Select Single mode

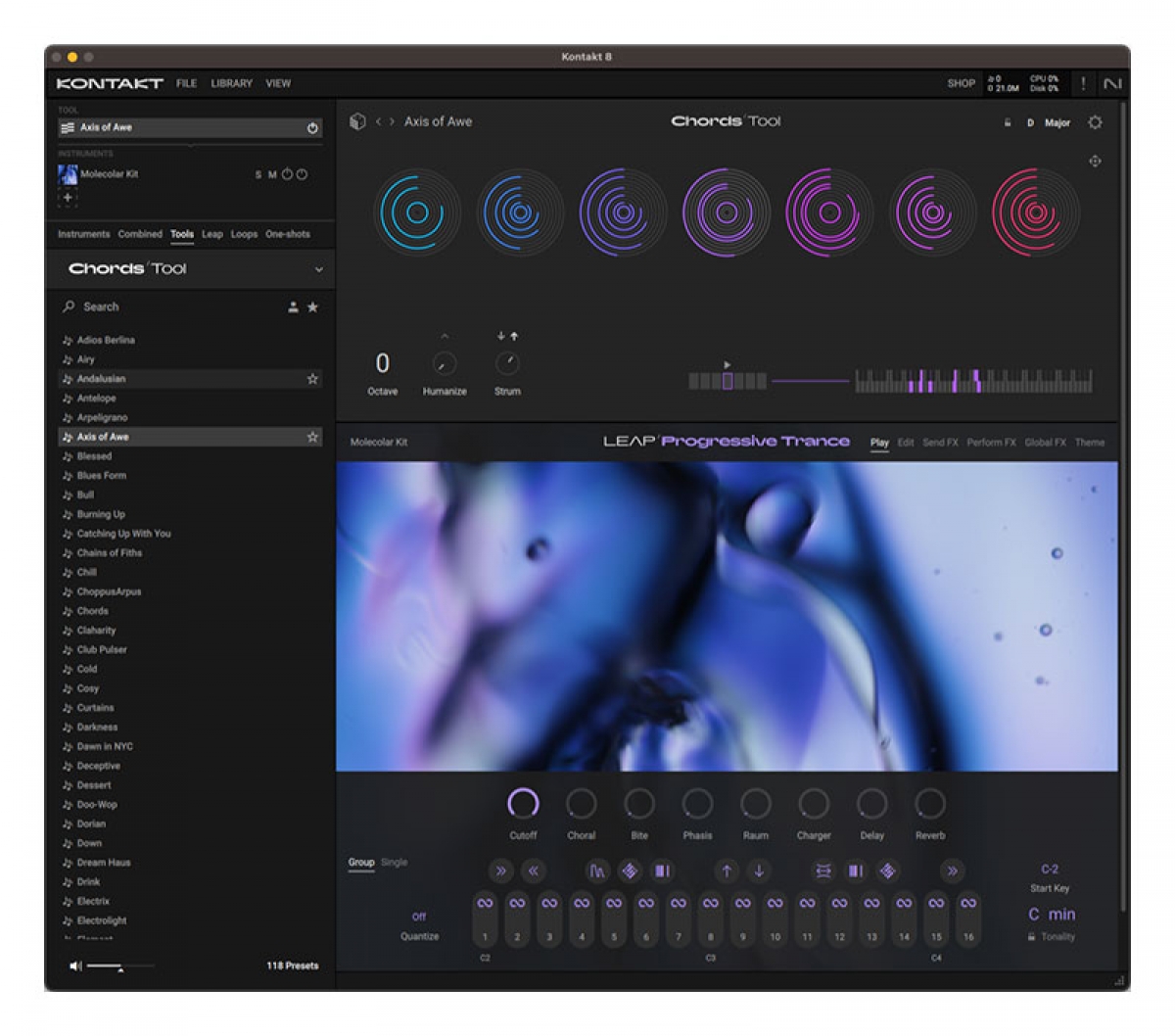tap(394, 863)
